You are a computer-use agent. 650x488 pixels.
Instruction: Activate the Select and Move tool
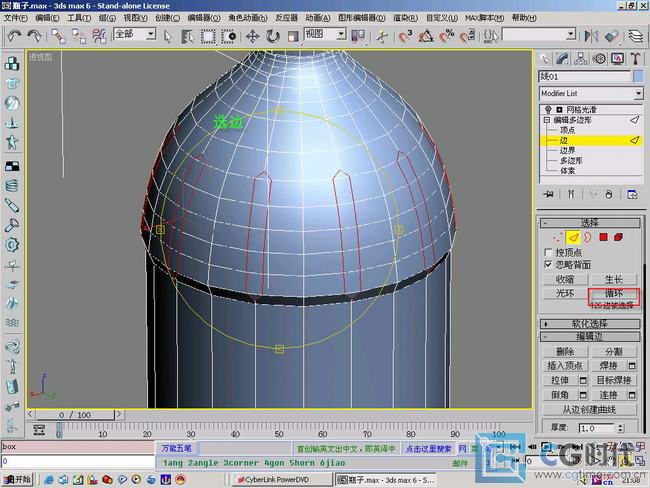(252, 36)
